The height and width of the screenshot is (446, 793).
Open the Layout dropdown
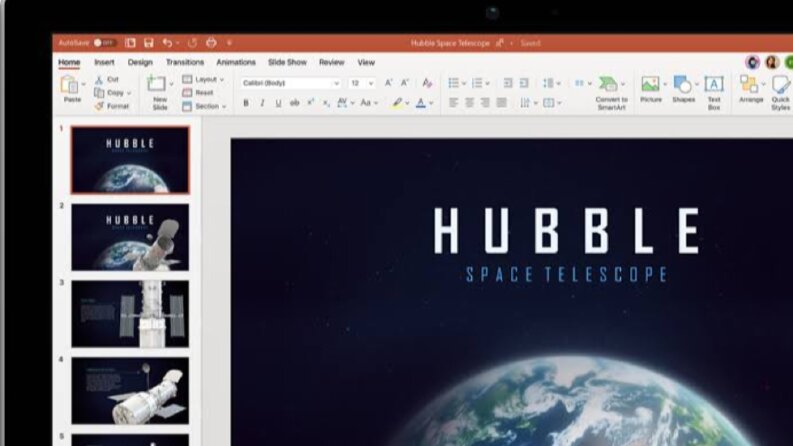(x=203, y=79)
